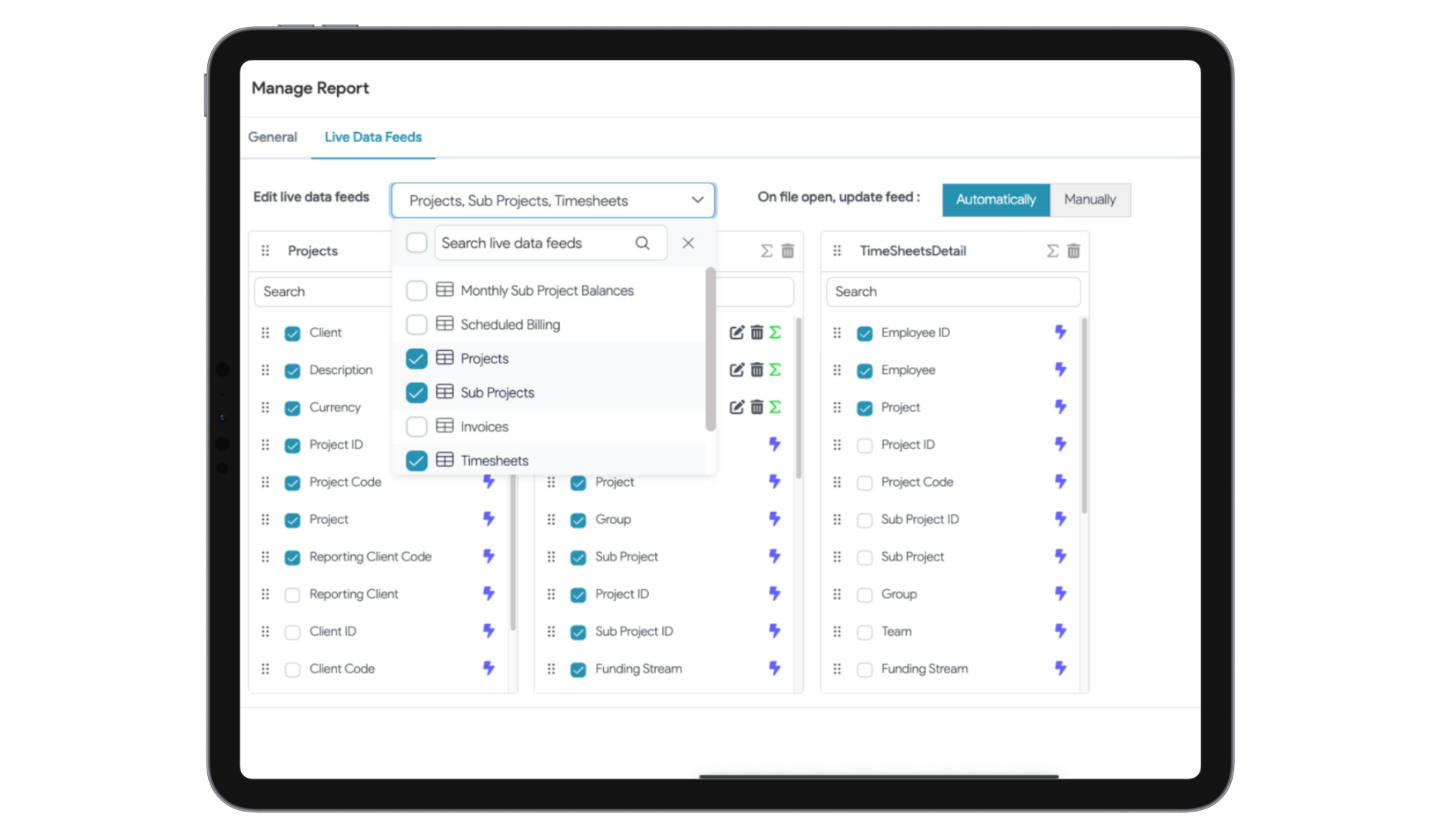This screenshot has height=840, width=1440.
Task: Check the Invoices feed checkbox
Action: pyautogui.click(x=416, y=427)
